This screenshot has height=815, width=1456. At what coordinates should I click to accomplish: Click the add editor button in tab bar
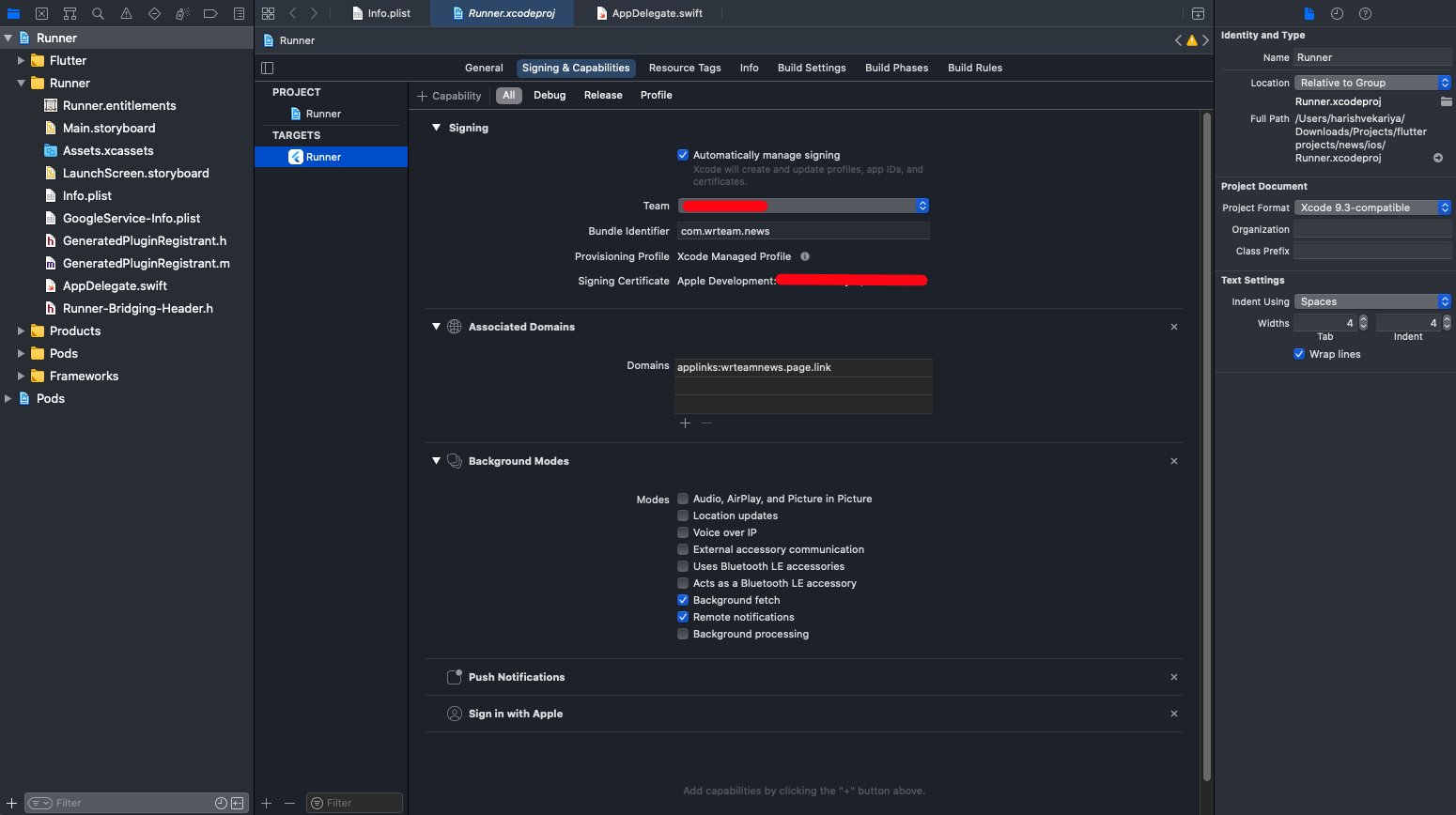1198,13
